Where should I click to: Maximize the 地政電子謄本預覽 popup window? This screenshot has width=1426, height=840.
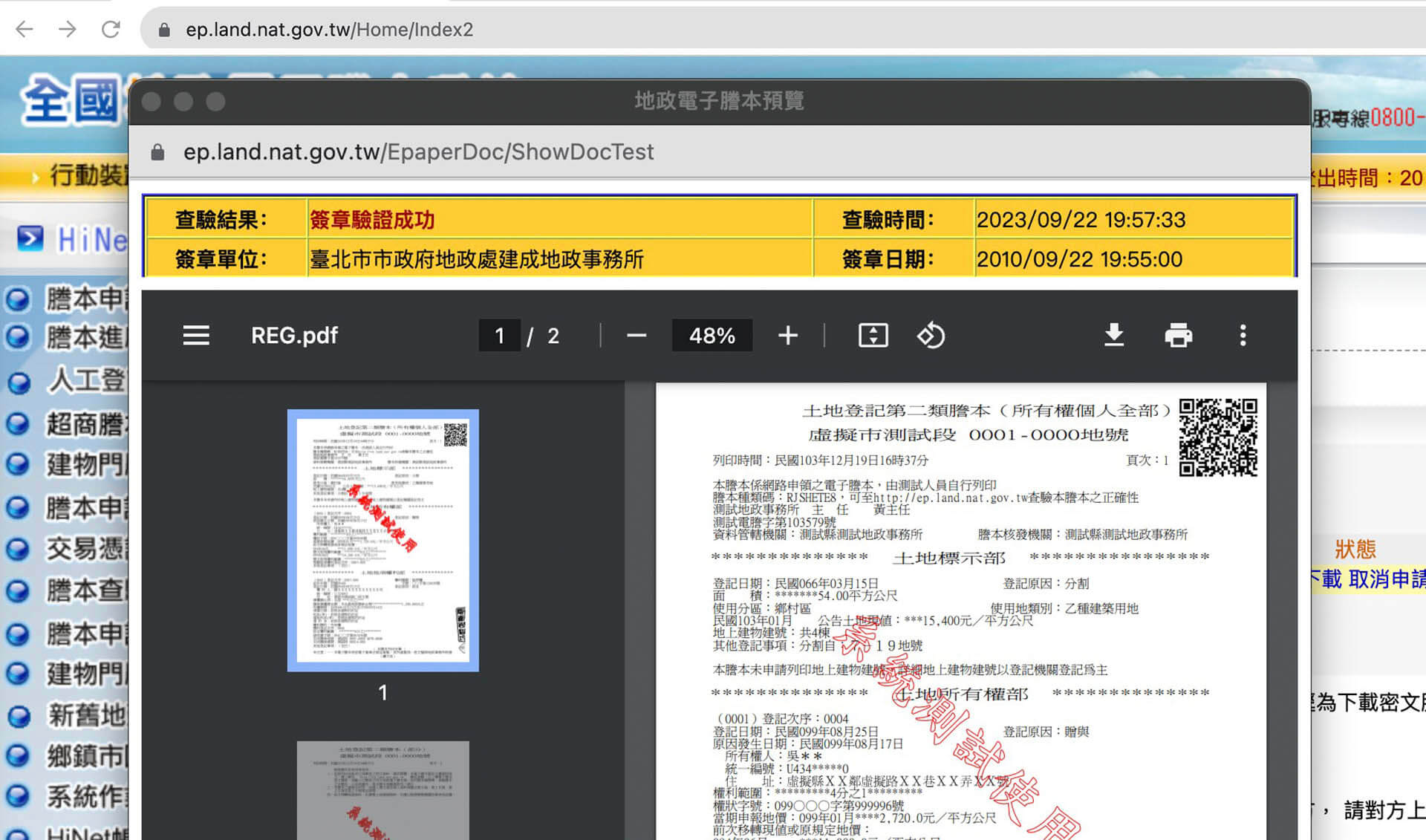tap(215, 102)
